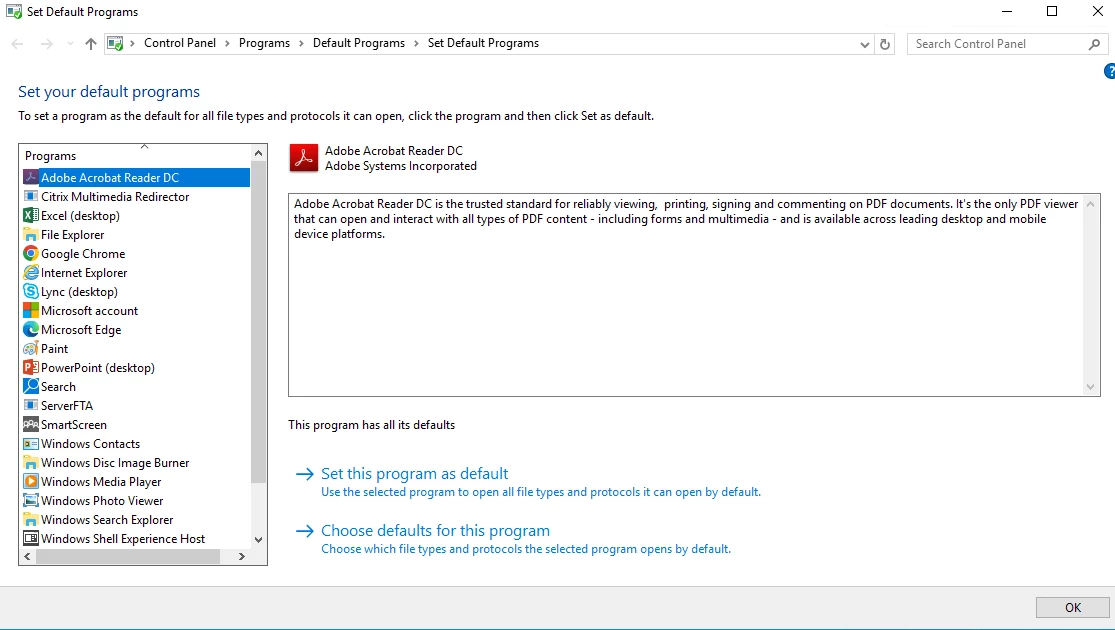The image size is (1115, 630).
Task: Click the programs list scroll down arrow
Action: pyautogui.click(x=258, y=540)
